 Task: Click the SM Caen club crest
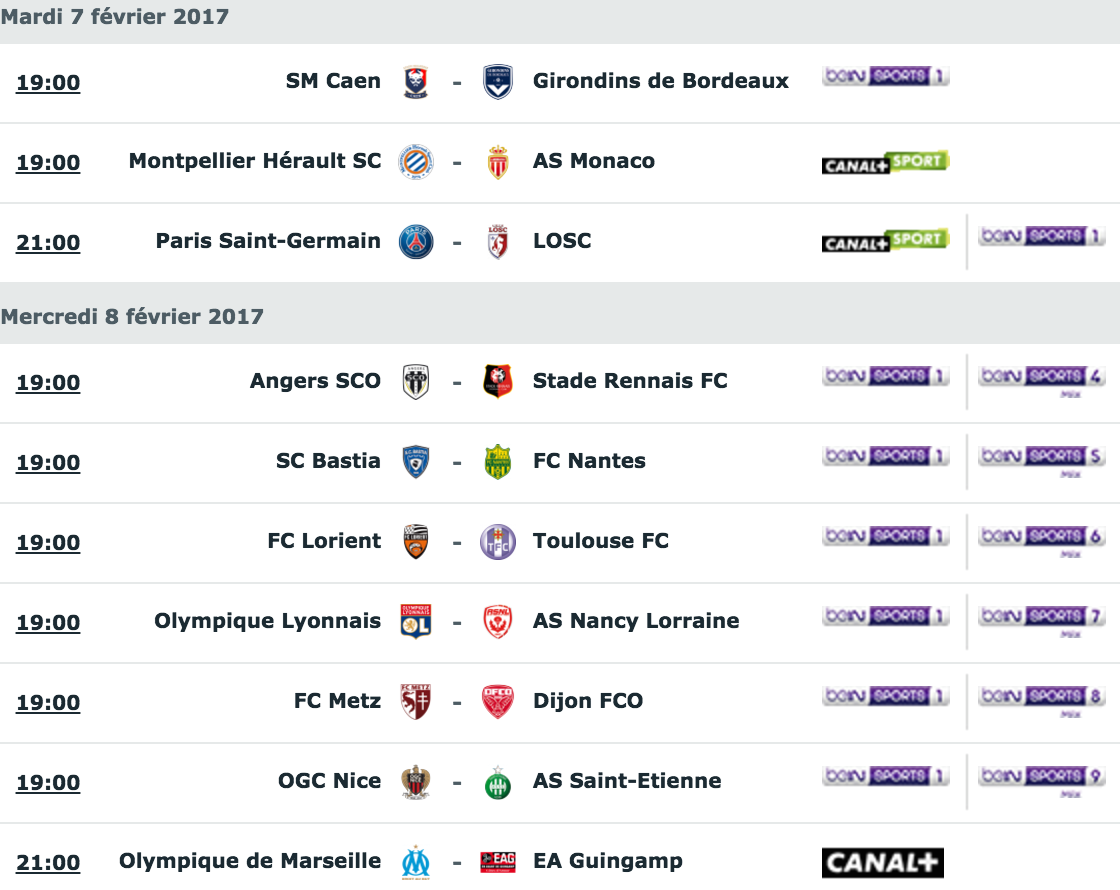(x=416, y=82)
